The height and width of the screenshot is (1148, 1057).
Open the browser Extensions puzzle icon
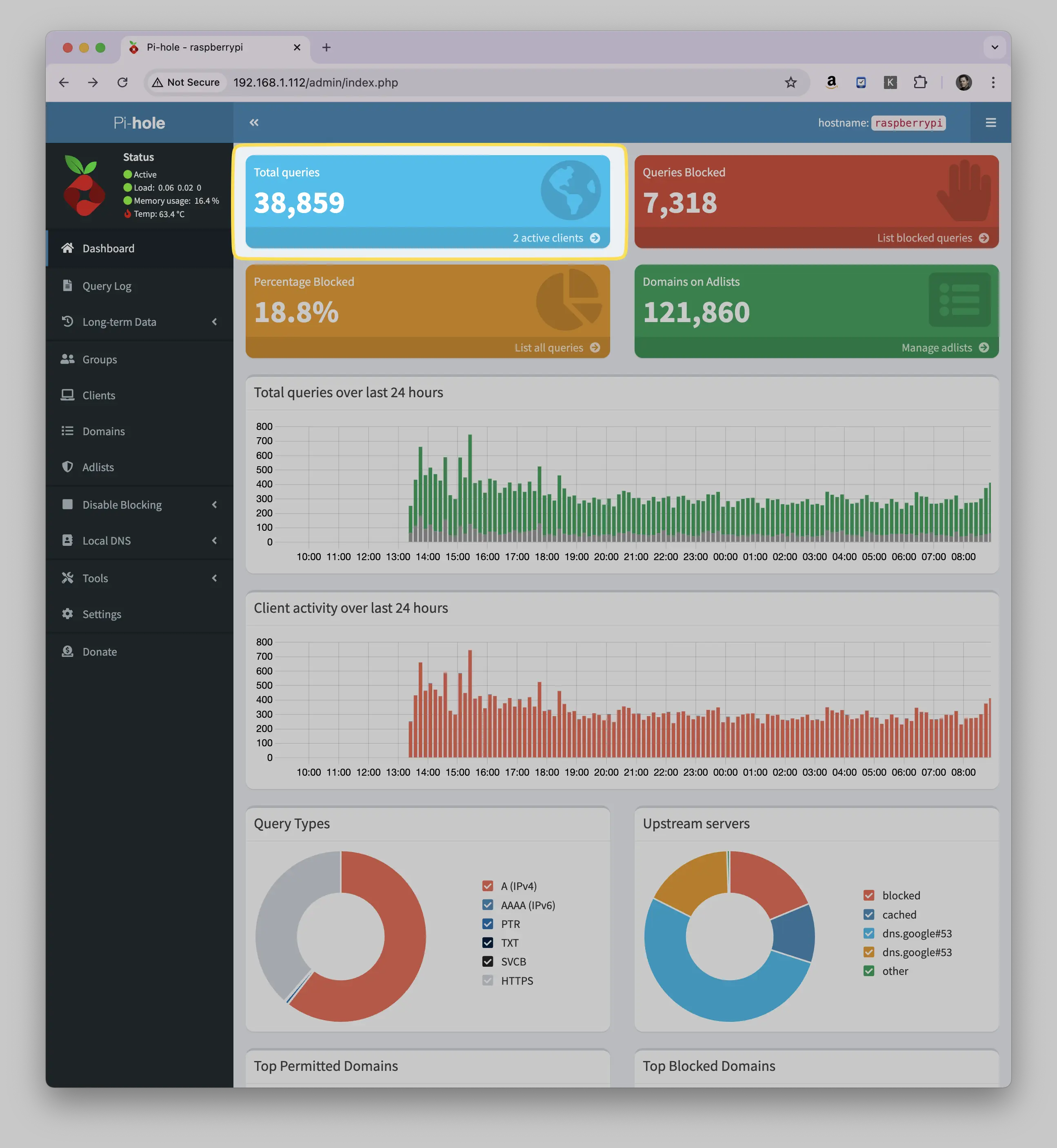point(920,82)
